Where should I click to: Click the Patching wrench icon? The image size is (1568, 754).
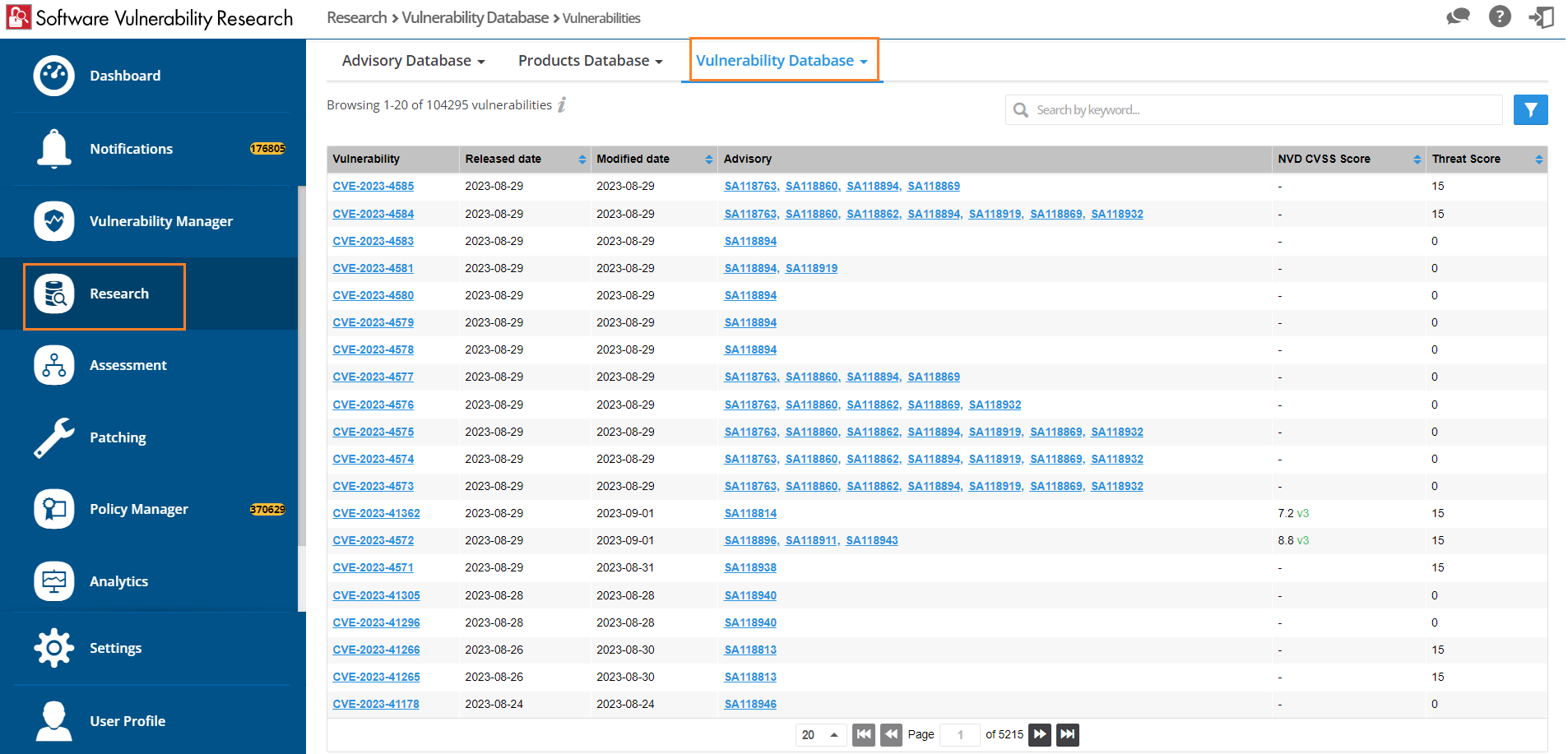point(54,437)
